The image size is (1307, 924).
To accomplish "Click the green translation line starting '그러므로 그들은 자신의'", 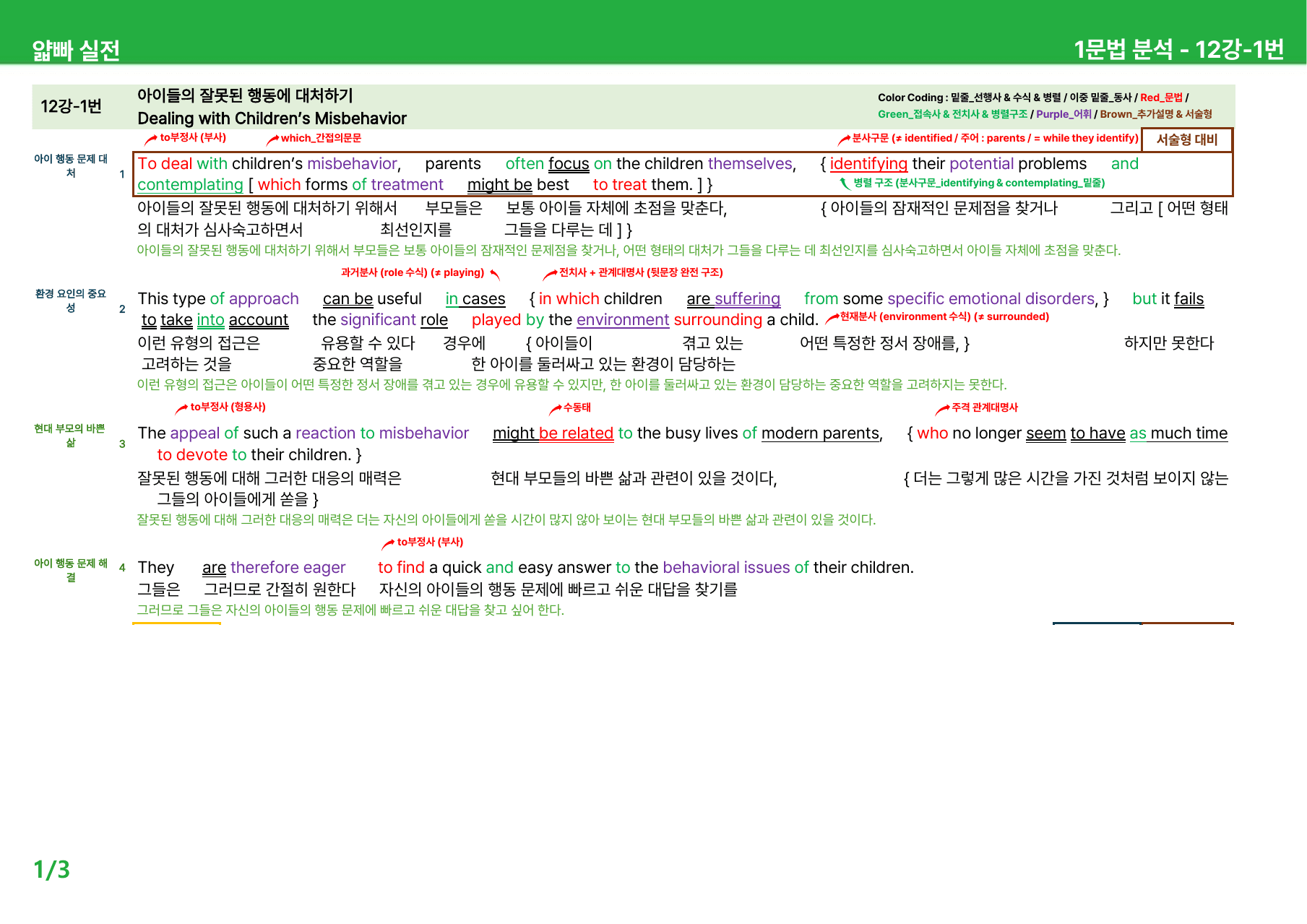I will [350, 610].
